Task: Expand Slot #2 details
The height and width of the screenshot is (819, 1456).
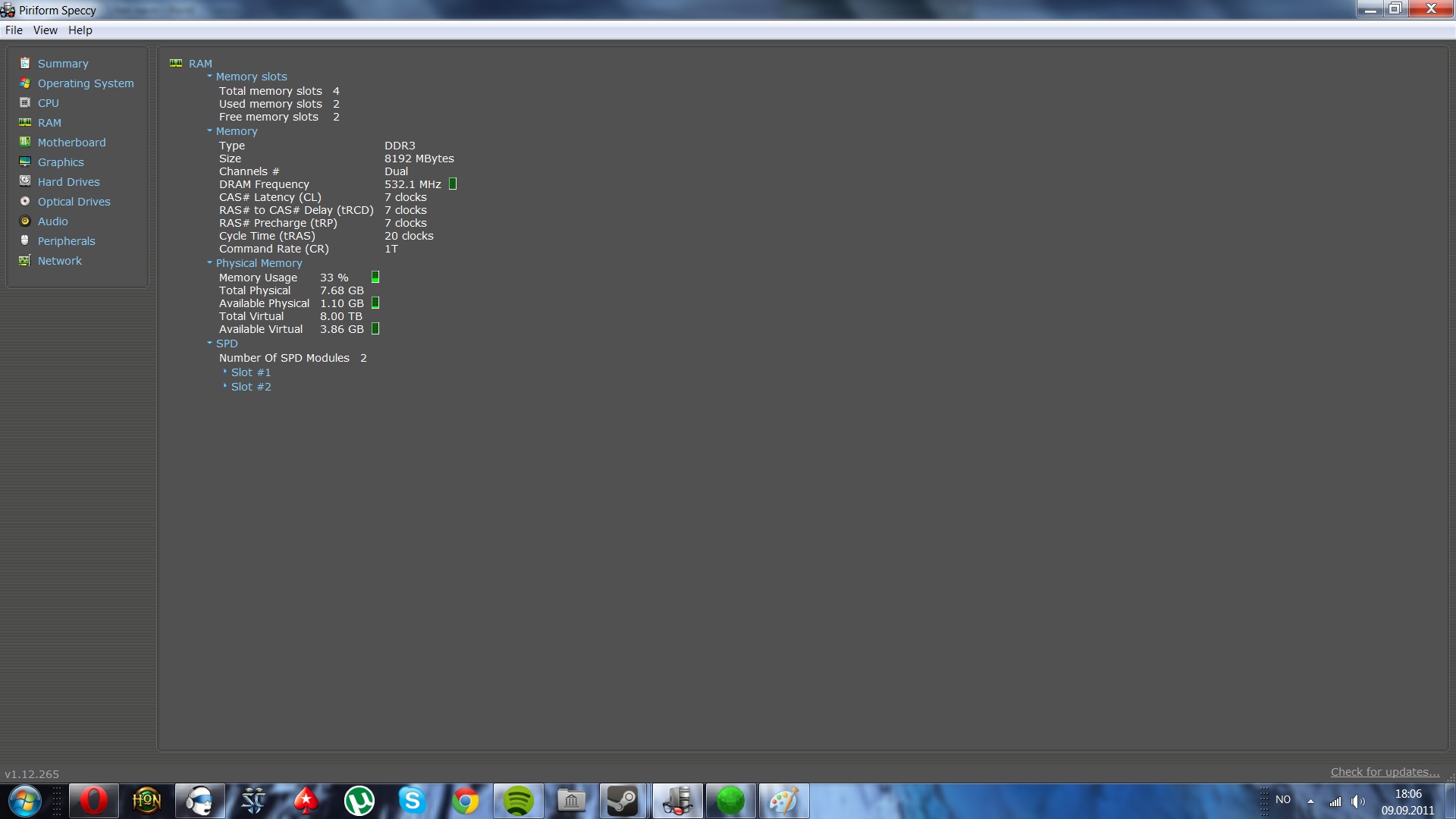Action: (225, 386)
